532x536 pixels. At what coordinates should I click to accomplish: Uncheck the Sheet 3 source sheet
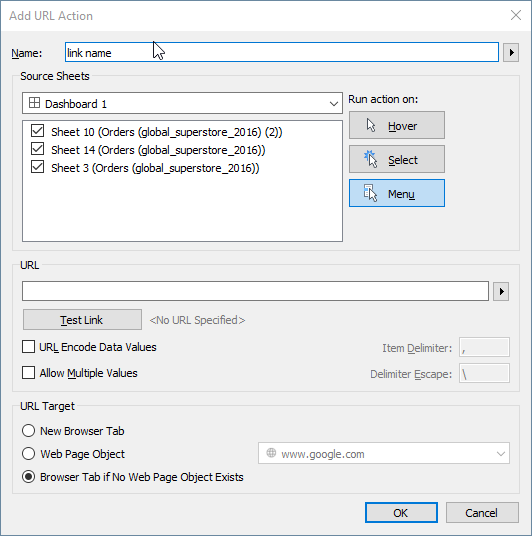[x=37, y=167]
